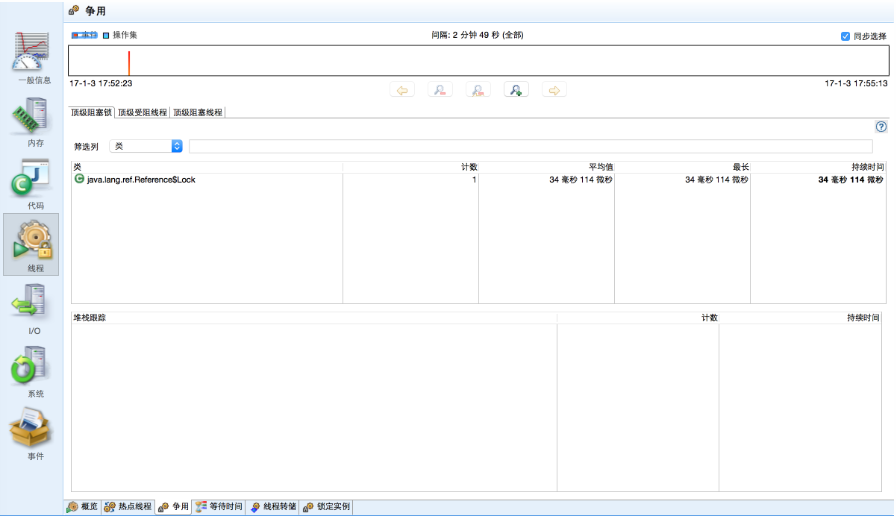Click the 平均值 cell 34 毫秒 114 微秒

point(581,179)
